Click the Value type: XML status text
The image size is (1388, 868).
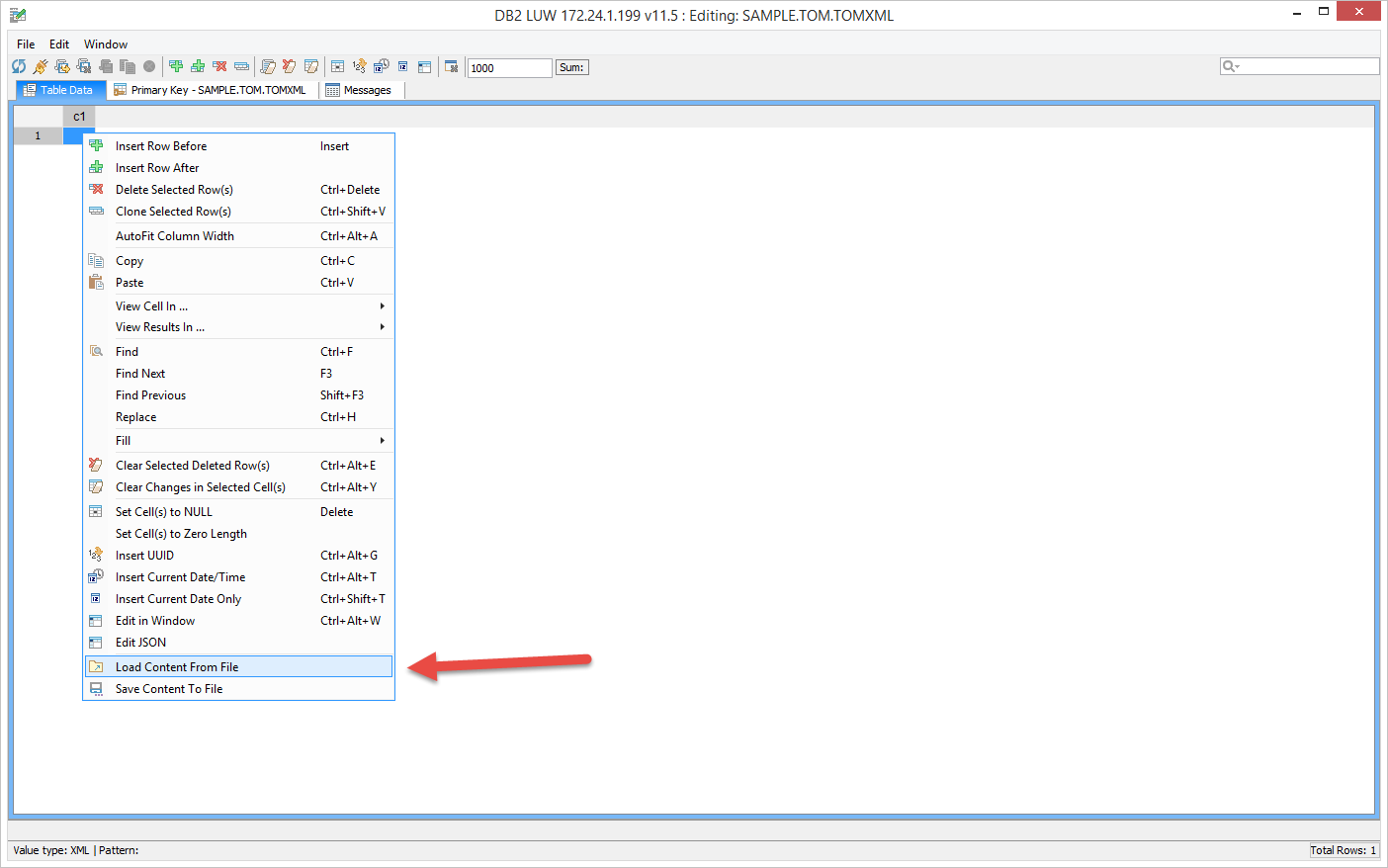[51, 850]
